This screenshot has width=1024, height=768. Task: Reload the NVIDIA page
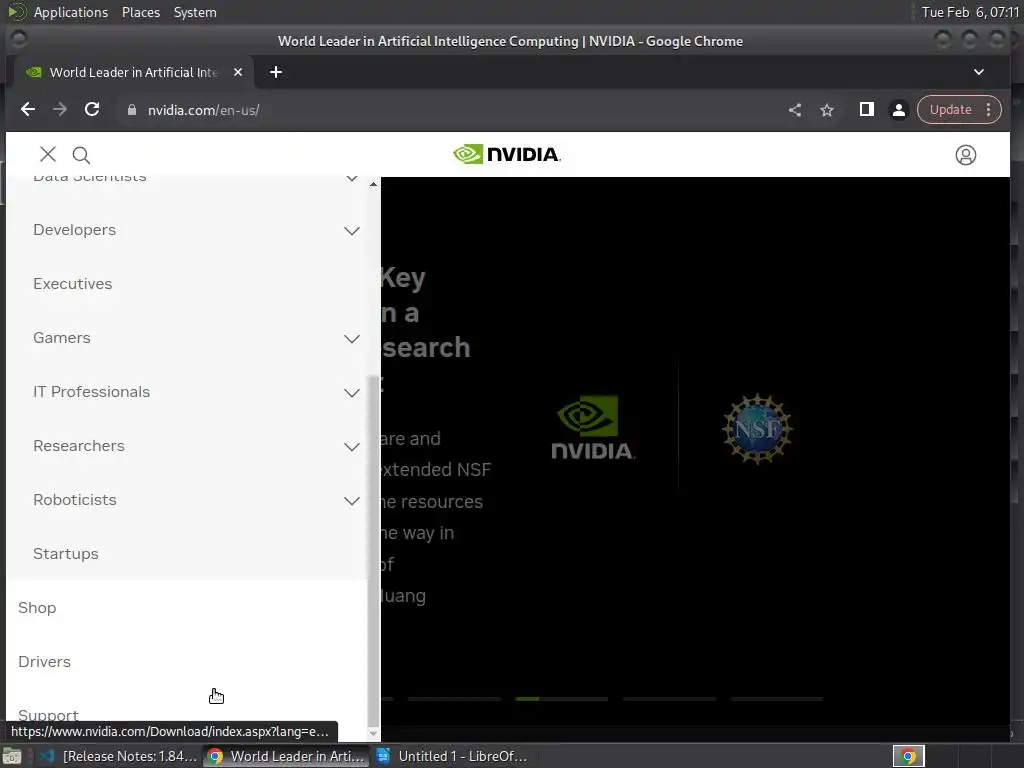(x=92, y=110)
